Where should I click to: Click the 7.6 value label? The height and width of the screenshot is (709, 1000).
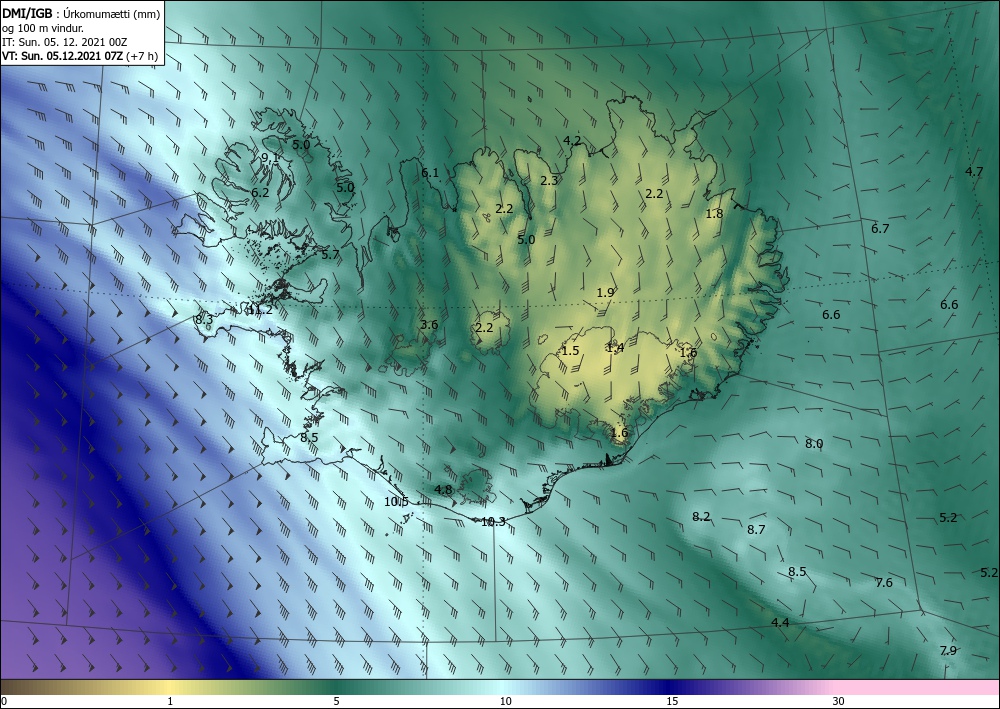pyautogui.click(x=884, y=582)
